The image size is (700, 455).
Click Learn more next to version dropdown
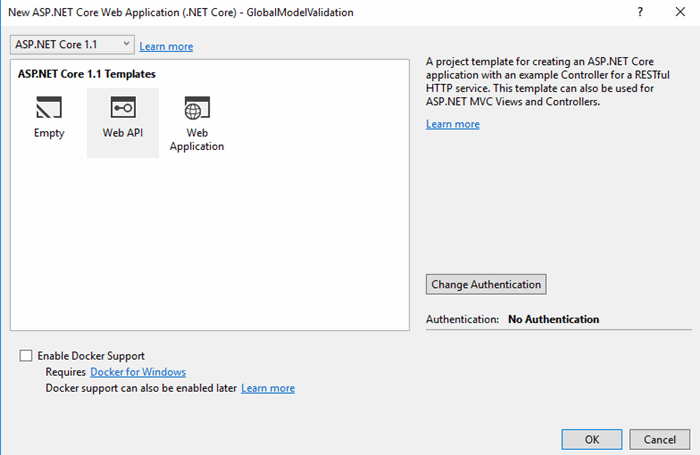[x=166, y=46]
